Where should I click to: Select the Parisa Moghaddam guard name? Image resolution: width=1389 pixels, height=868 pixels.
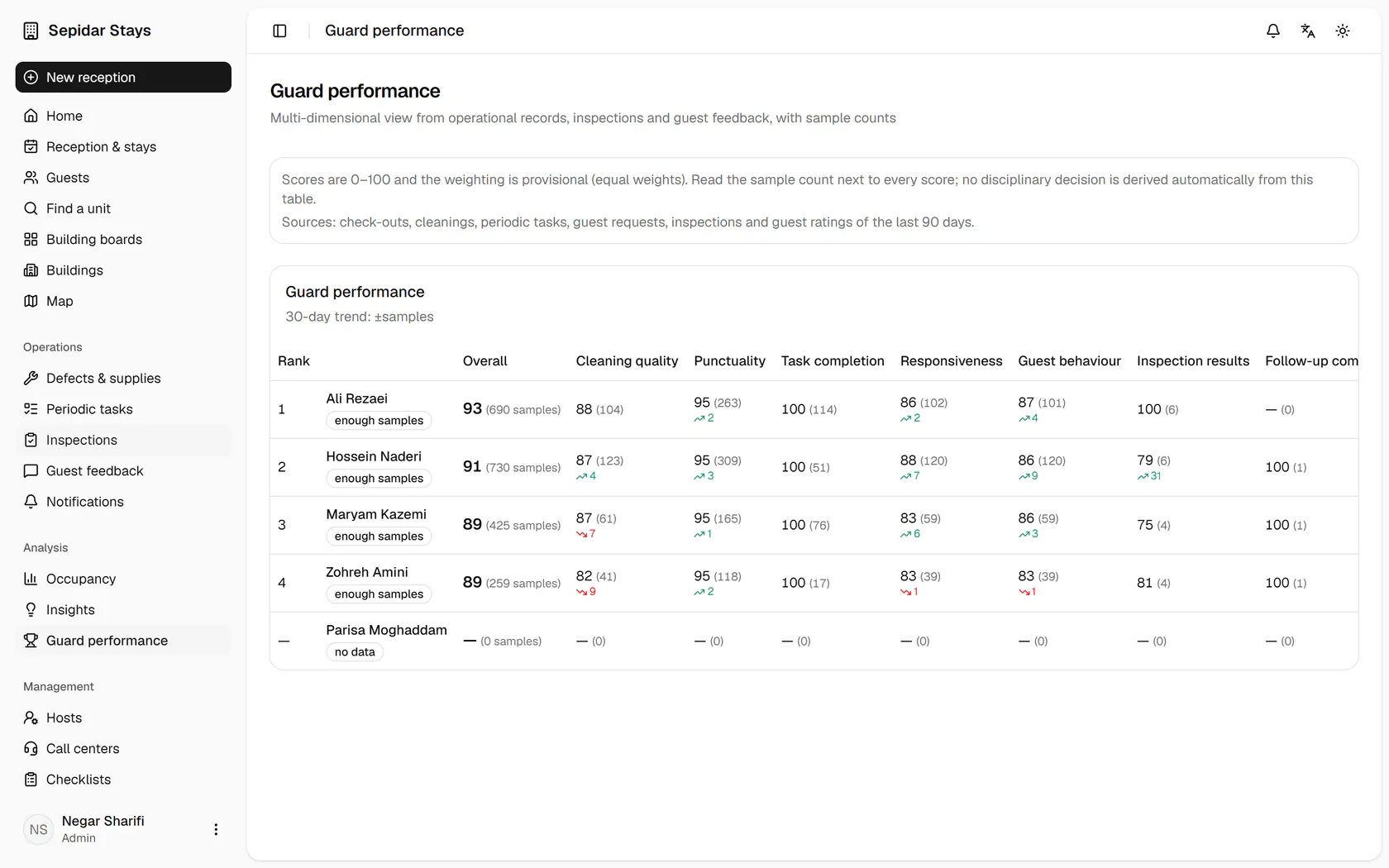386,630
